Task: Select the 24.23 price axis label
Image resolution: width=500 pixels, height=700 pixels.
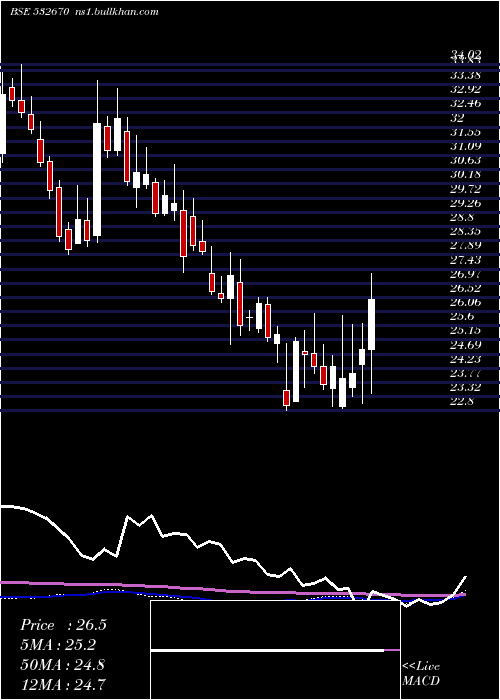Action: click(466, 359)
